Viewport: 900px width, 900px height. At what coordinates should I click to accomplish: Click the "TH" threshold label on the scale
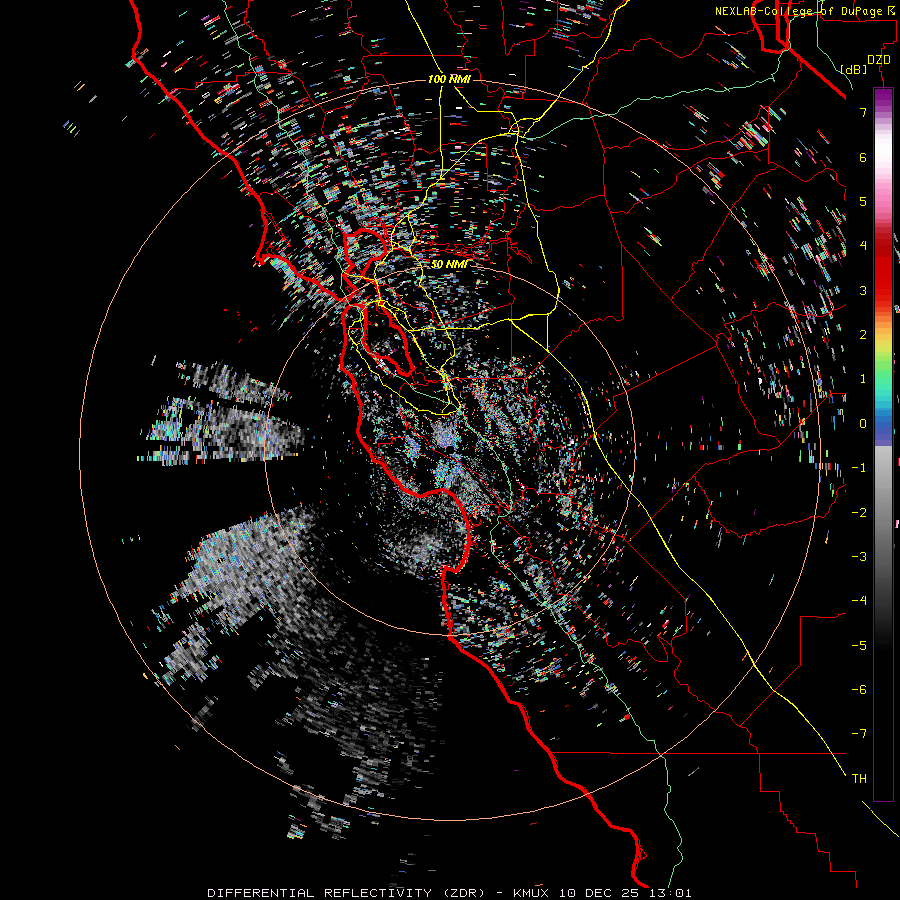click(x=859, y=779)
